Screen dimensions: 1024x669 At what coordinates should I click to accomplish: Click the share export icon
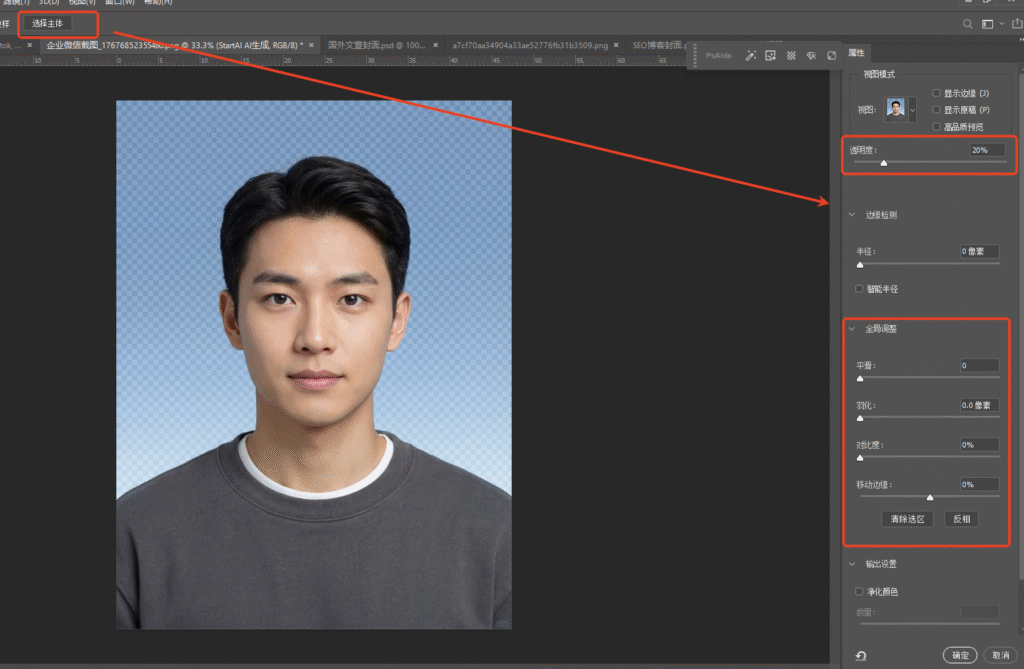tap(1017, 24)
